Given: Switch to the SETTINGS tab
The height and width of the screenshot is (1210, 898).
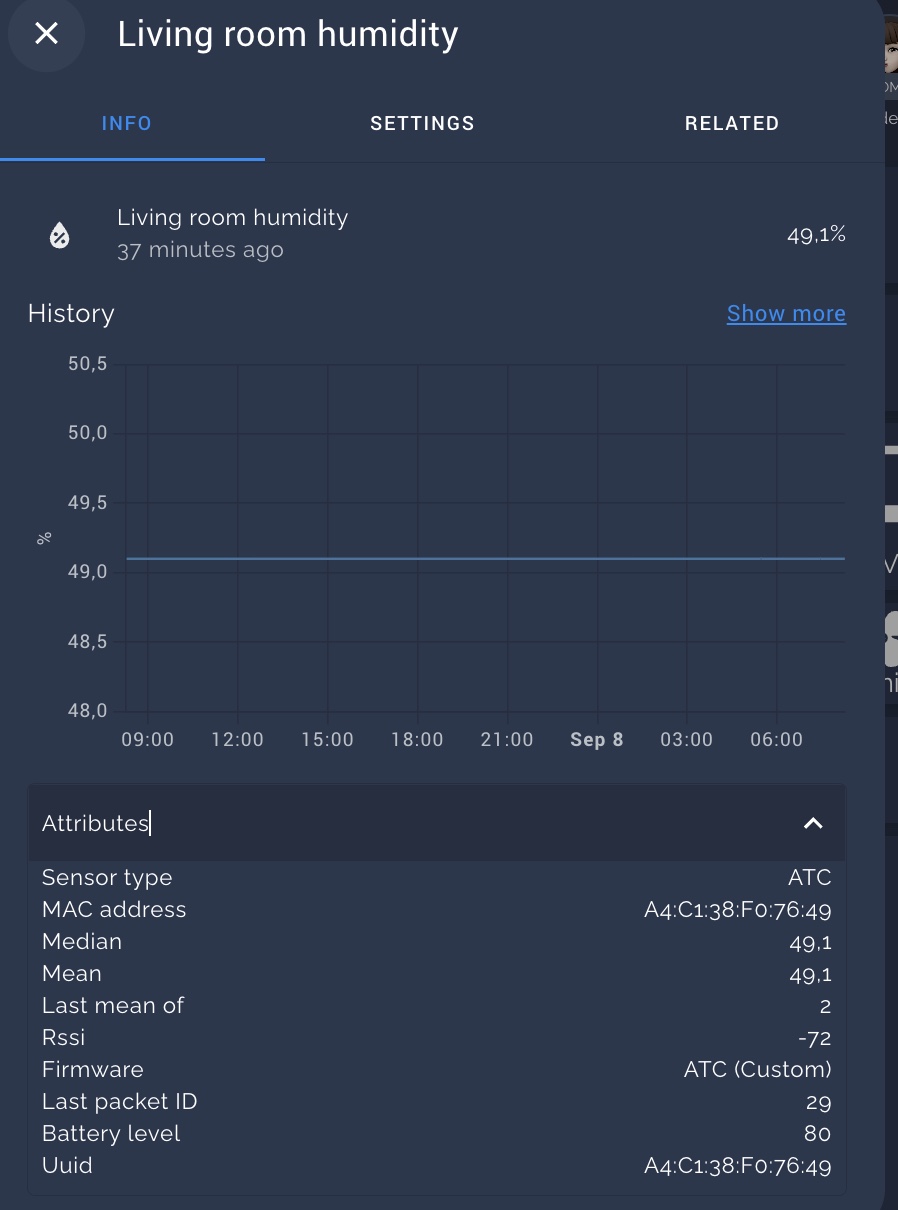Looking at the screenshot, I should (422, 123).
